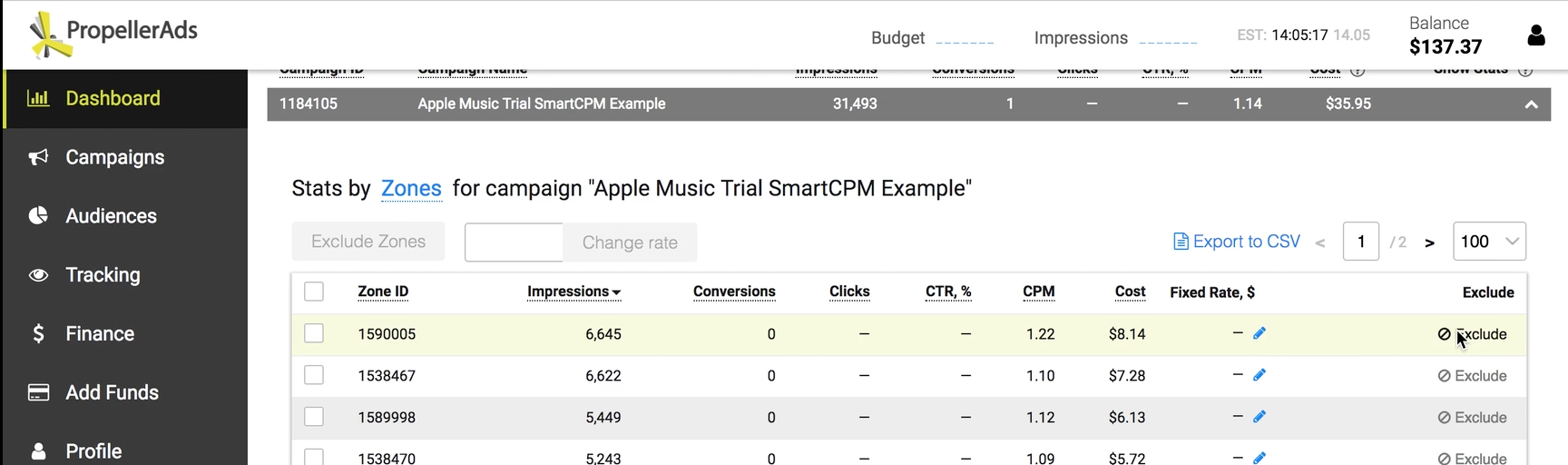Screen dimensions: 1568x465
Task: Edit fixed rate for zone 1589998
Action: pyautogui.click(x=1259, y=417)
